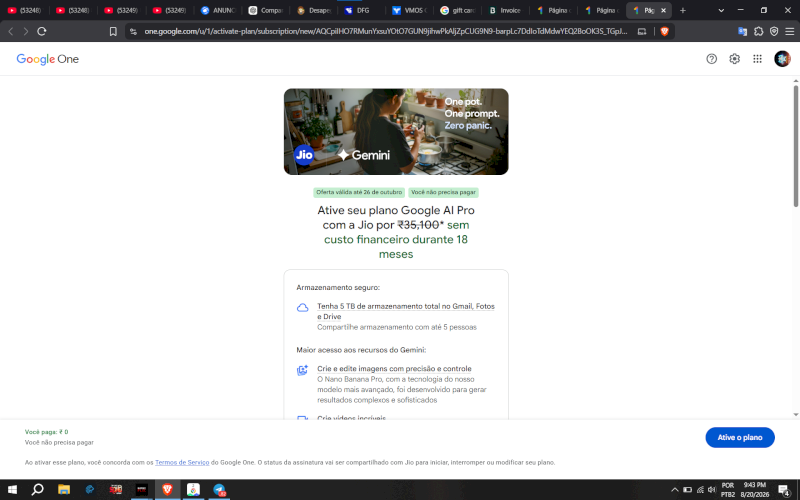
Task: Click the Jio Gemini banner image
Action: (x=396, y=132)
